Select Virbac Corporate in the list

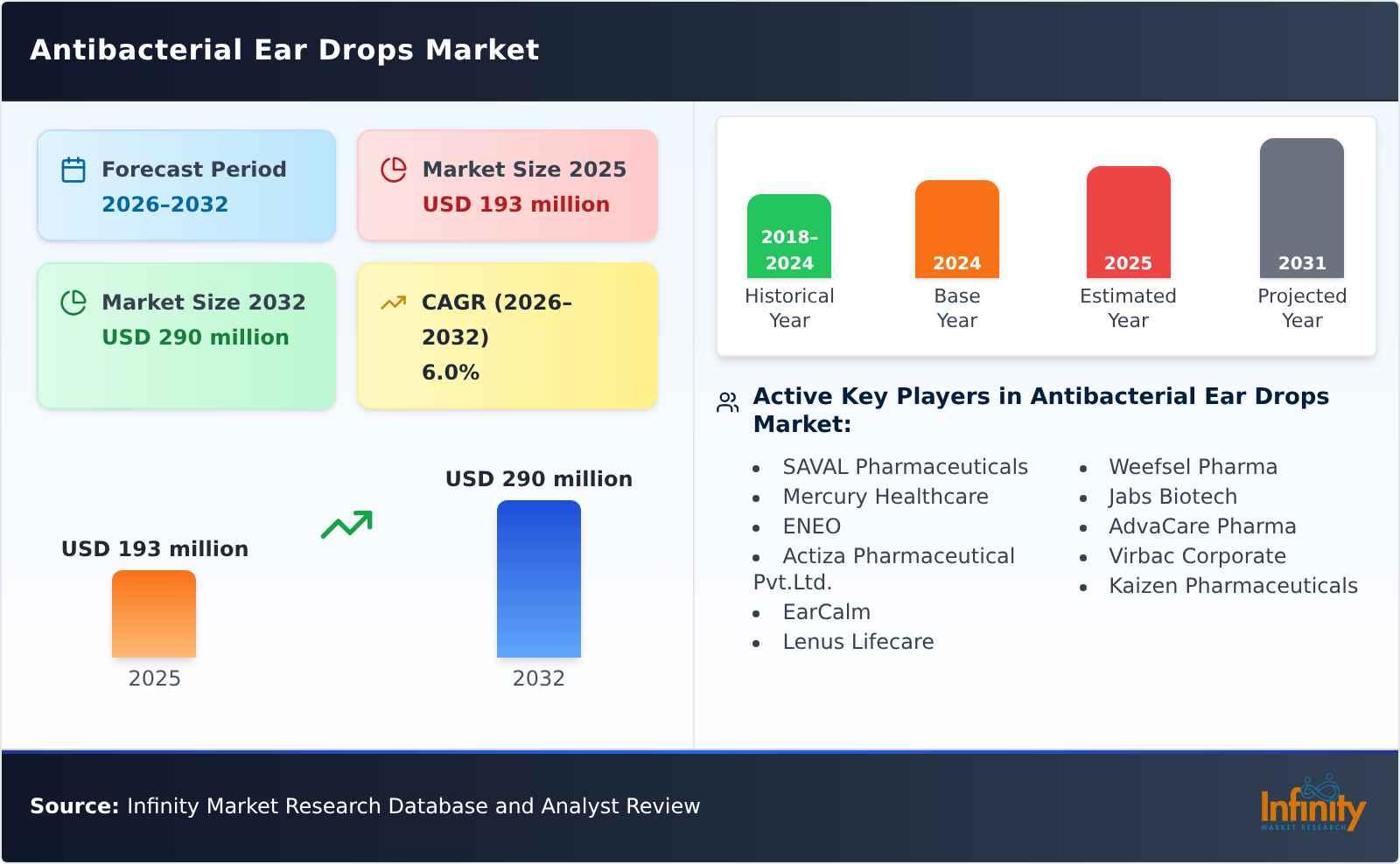[1198, 556]
